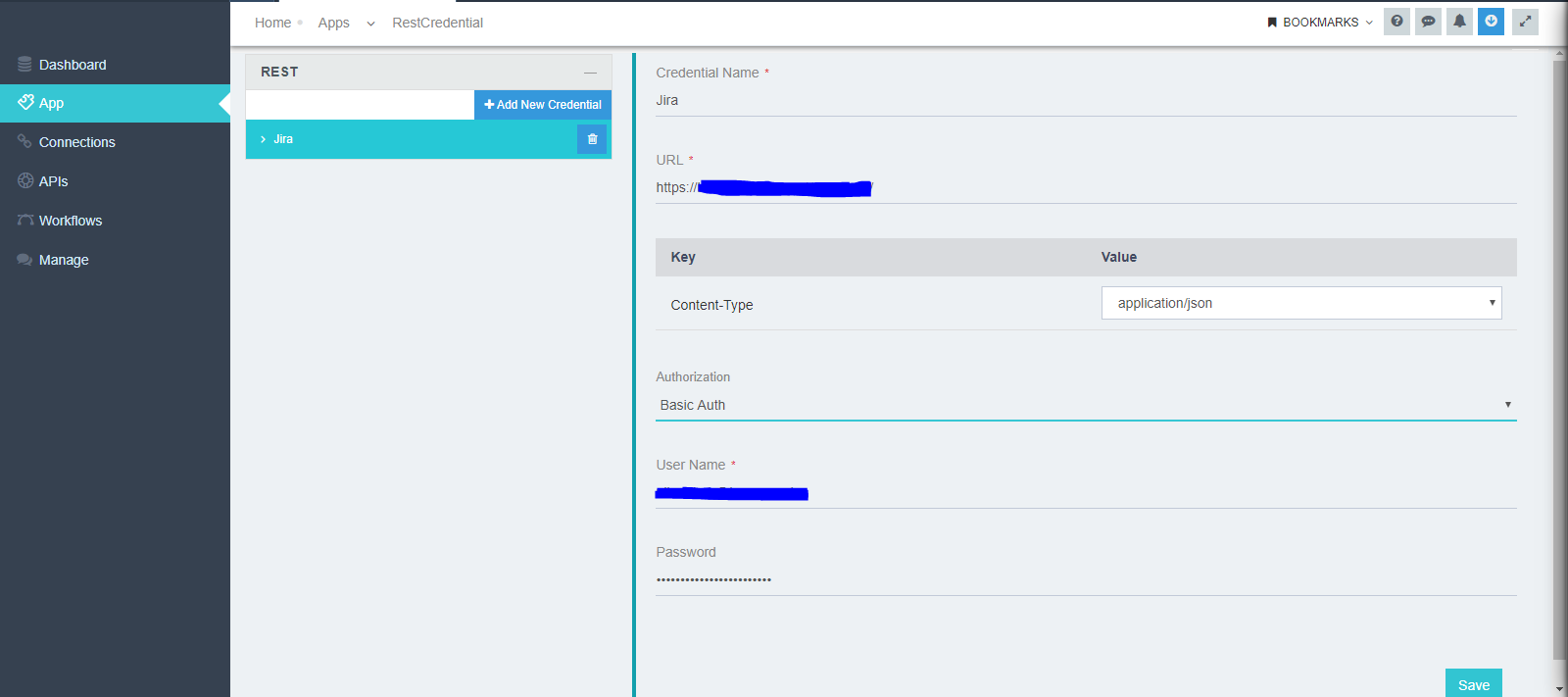
Task: Click the credential search box in REST panel
Action: tap(360, 105)
